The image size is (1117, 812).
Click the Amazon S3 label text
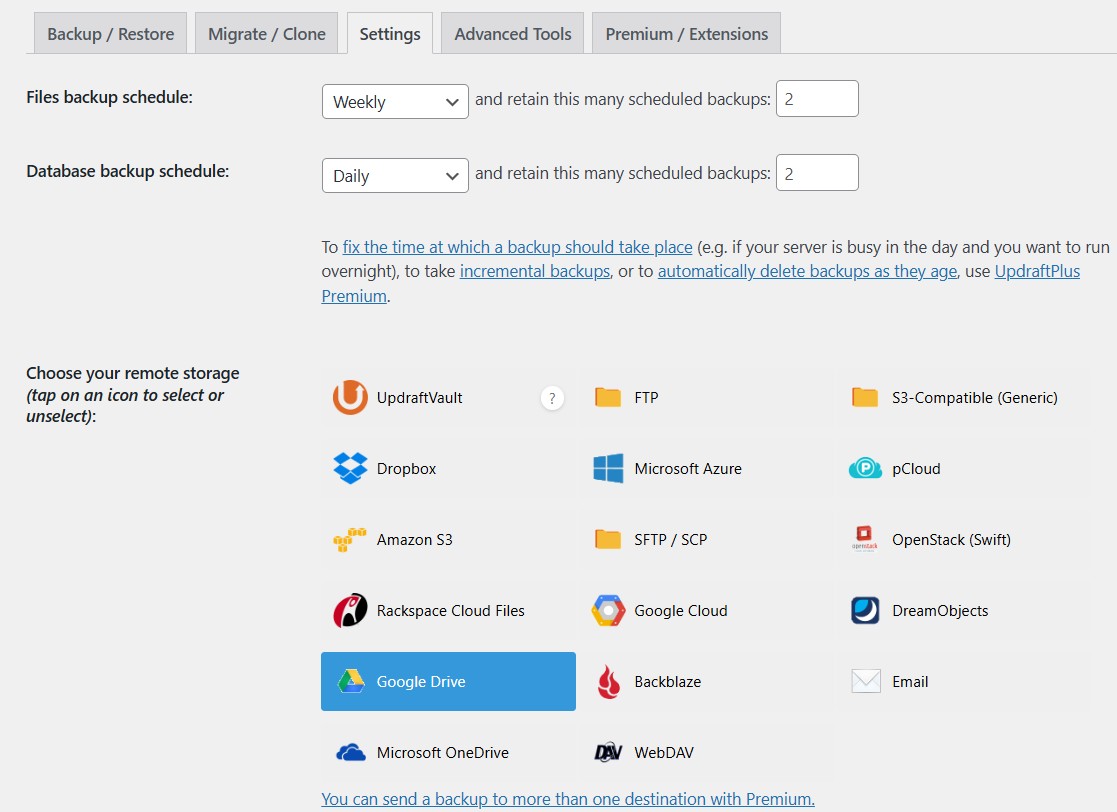click(x=415, y=539)
